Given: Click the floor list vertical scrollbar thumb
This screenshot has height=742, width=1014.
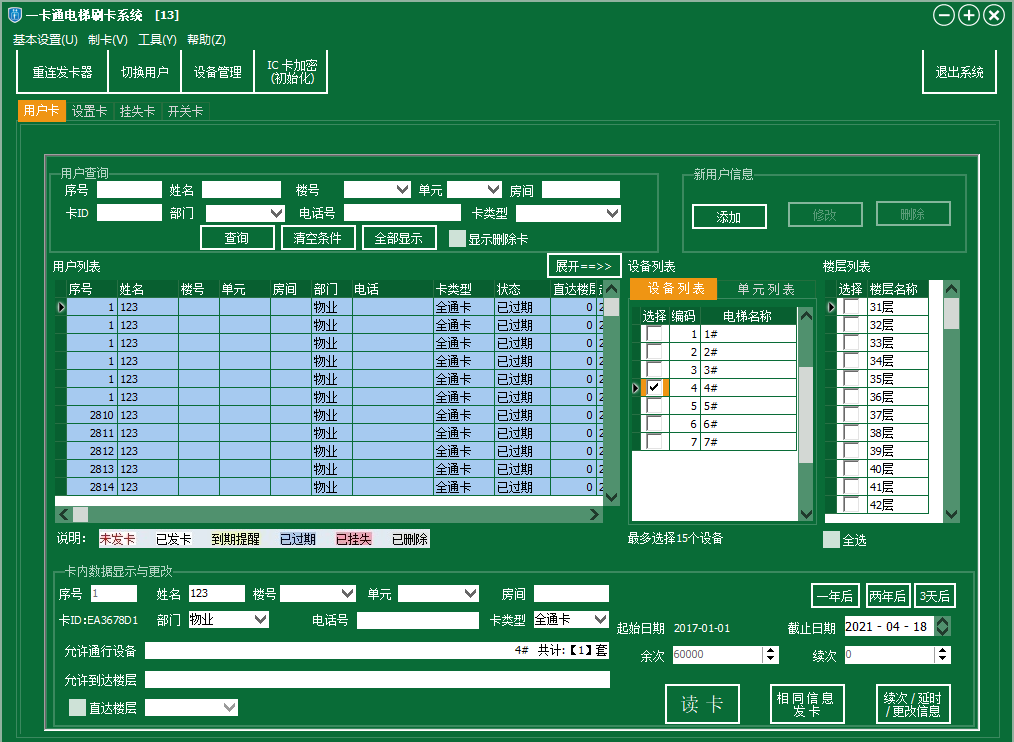Looking at the screenshot, I should 951,314.
